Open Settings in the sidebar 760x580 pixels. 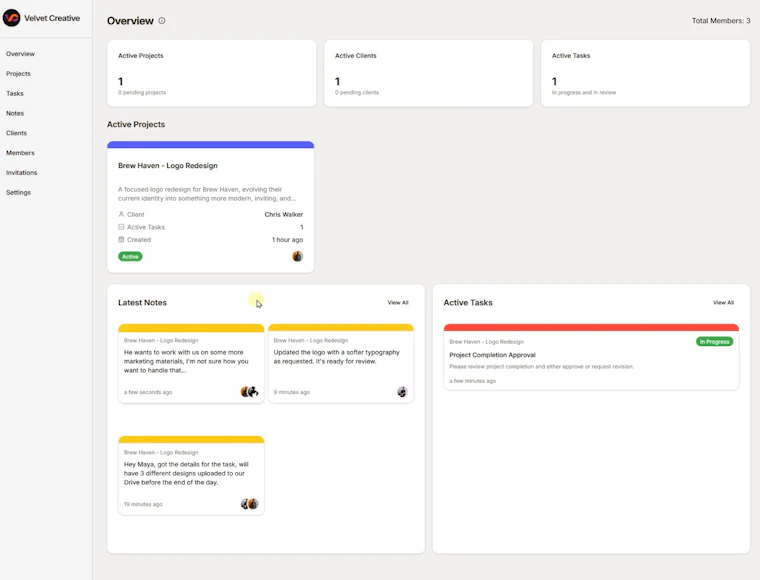pos(18,193)
